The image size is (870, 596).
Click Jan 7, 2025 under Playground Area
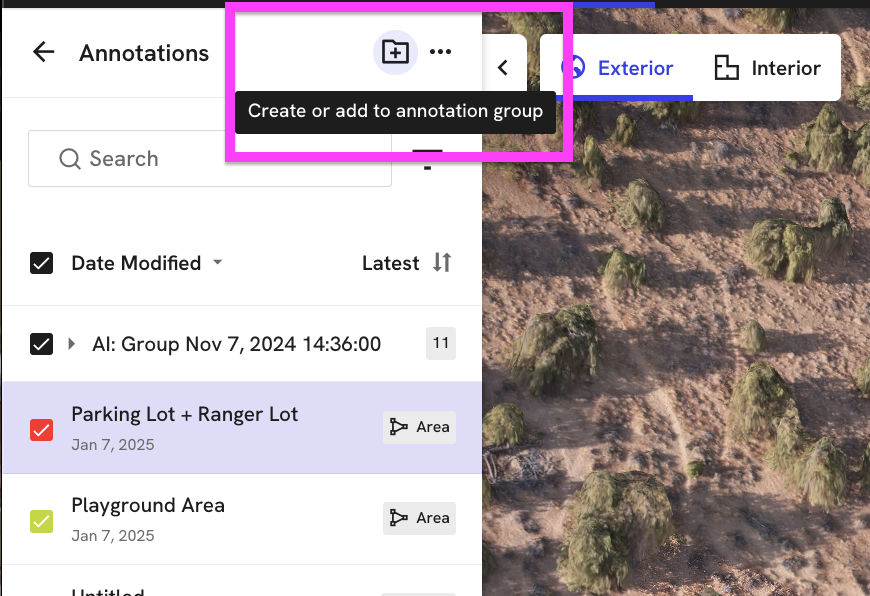point(113,536)
